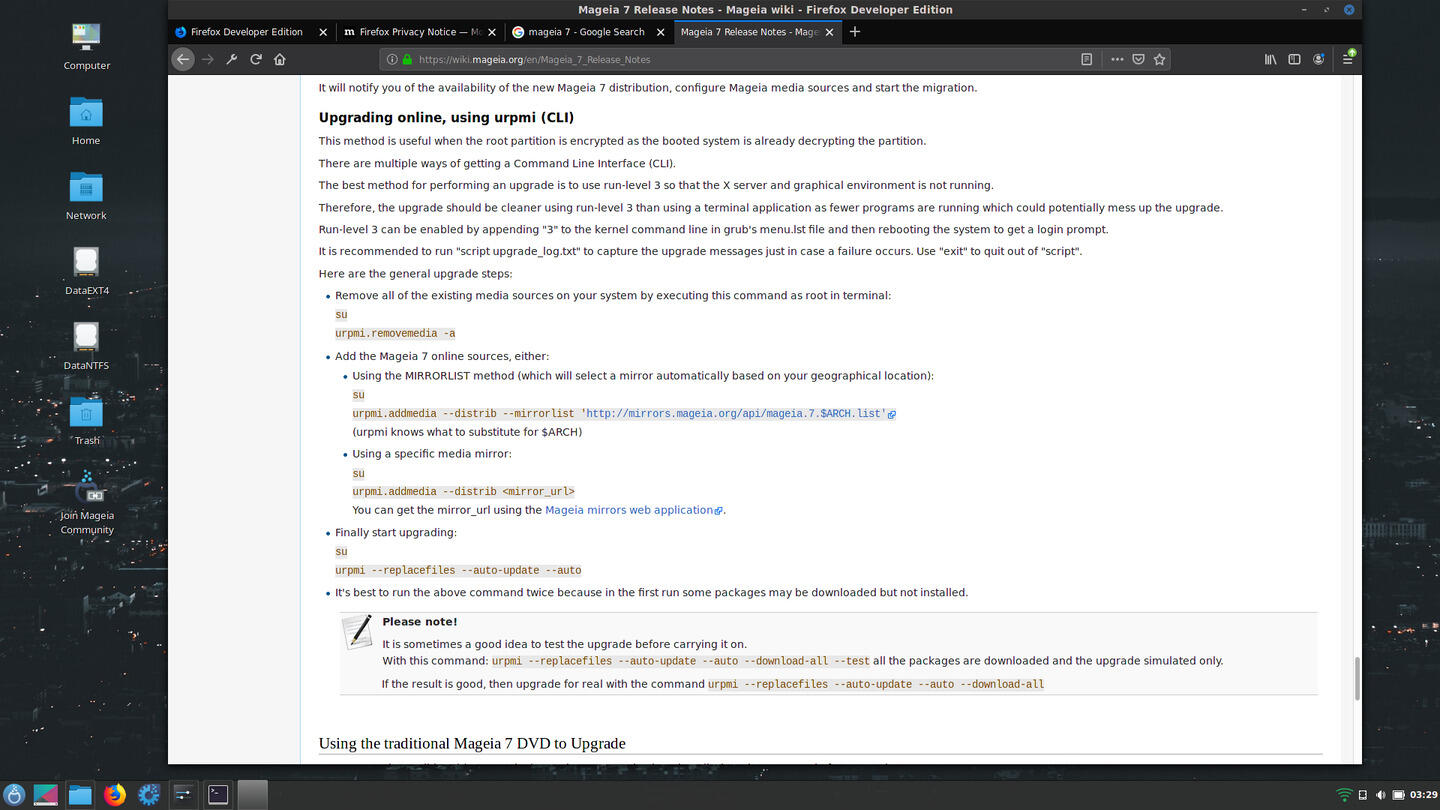Click the clock showing 03:29
Image resolution: width=1440 pixels, height=810 pixels.
tap(1422, 795)
